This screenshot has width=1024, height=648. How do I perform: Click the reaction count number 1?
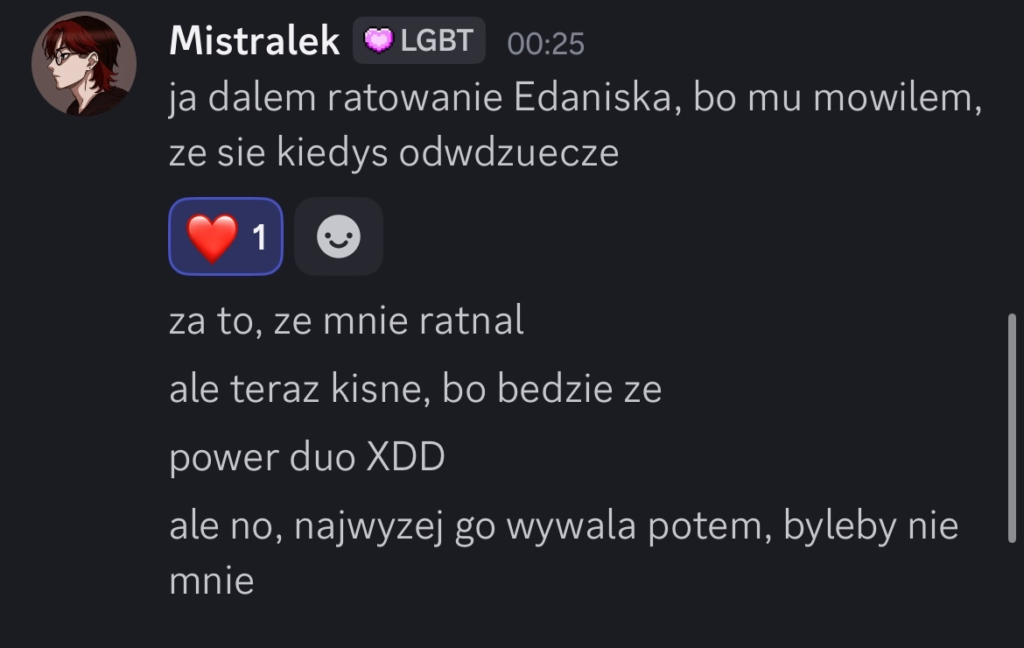coord(259,237)
